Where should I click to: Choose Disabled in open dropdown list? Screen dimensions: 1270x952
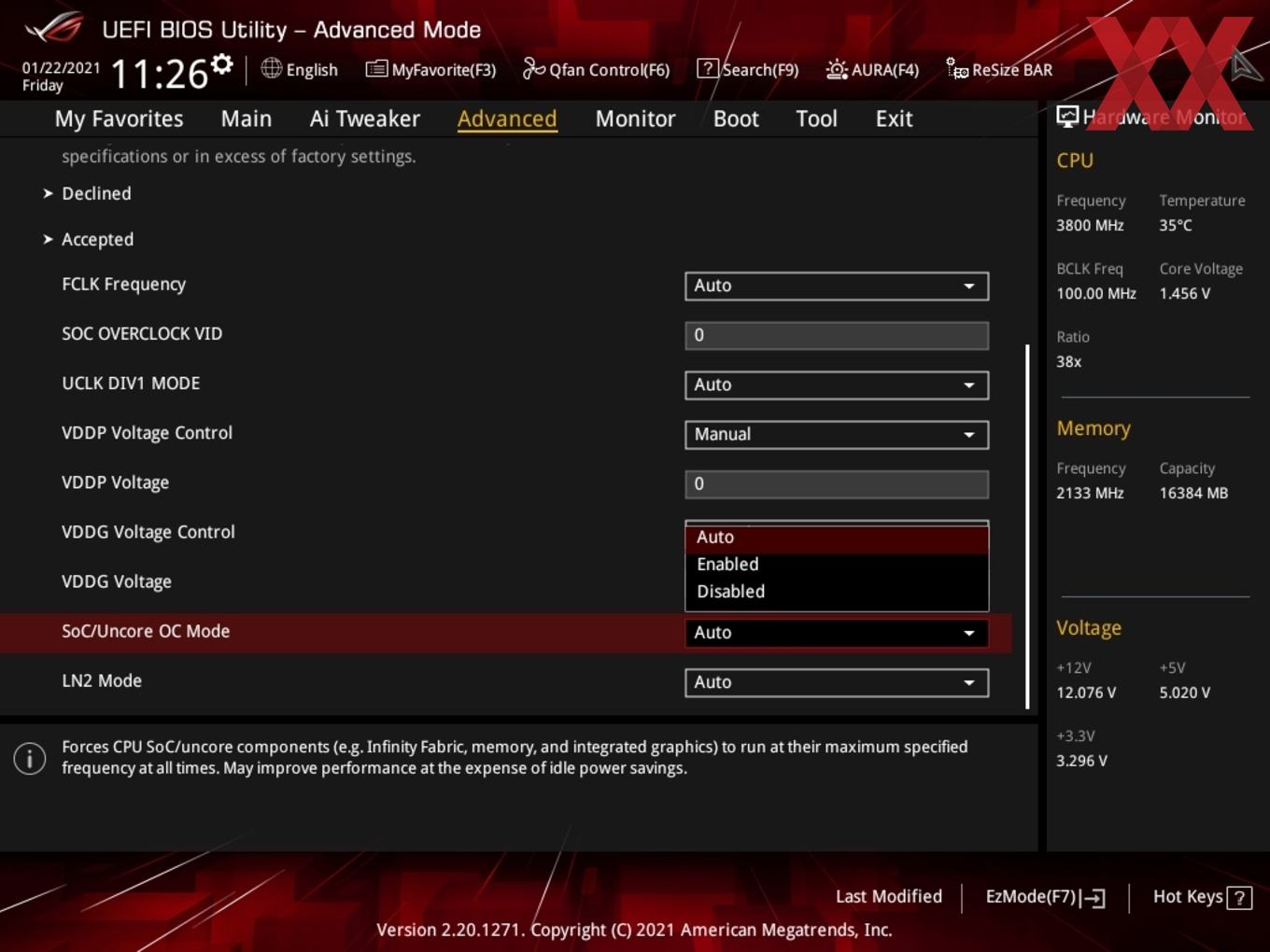coord(837,592)
